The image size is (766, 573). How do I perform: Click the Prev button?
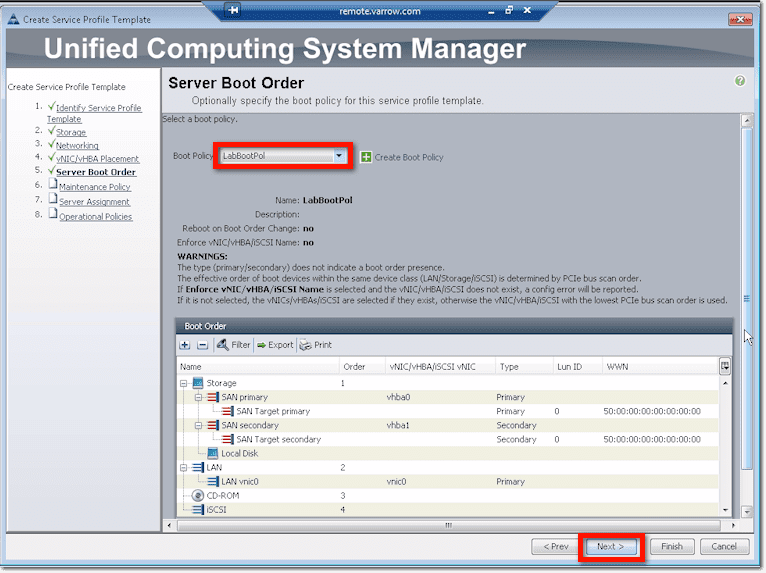556,546
